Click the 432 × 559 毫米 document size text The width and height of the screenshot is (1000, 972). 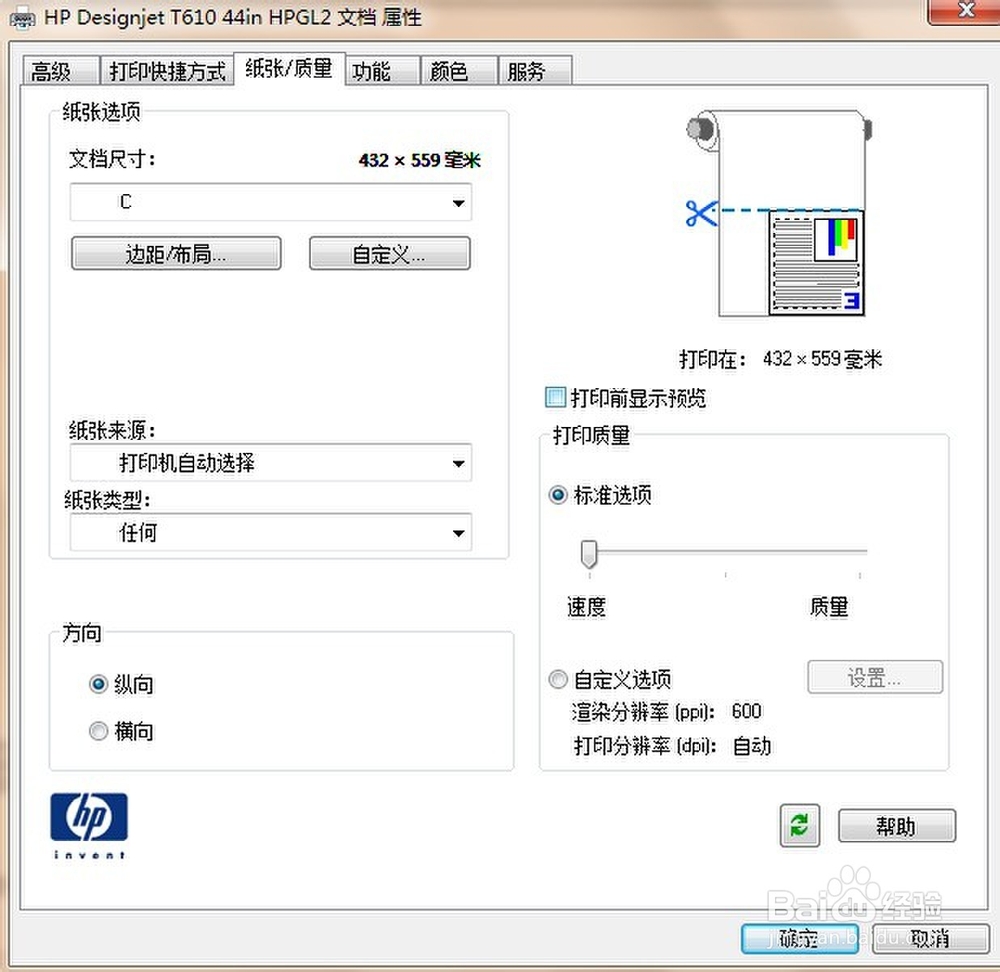pyautogui.click(x=420, y=160)
